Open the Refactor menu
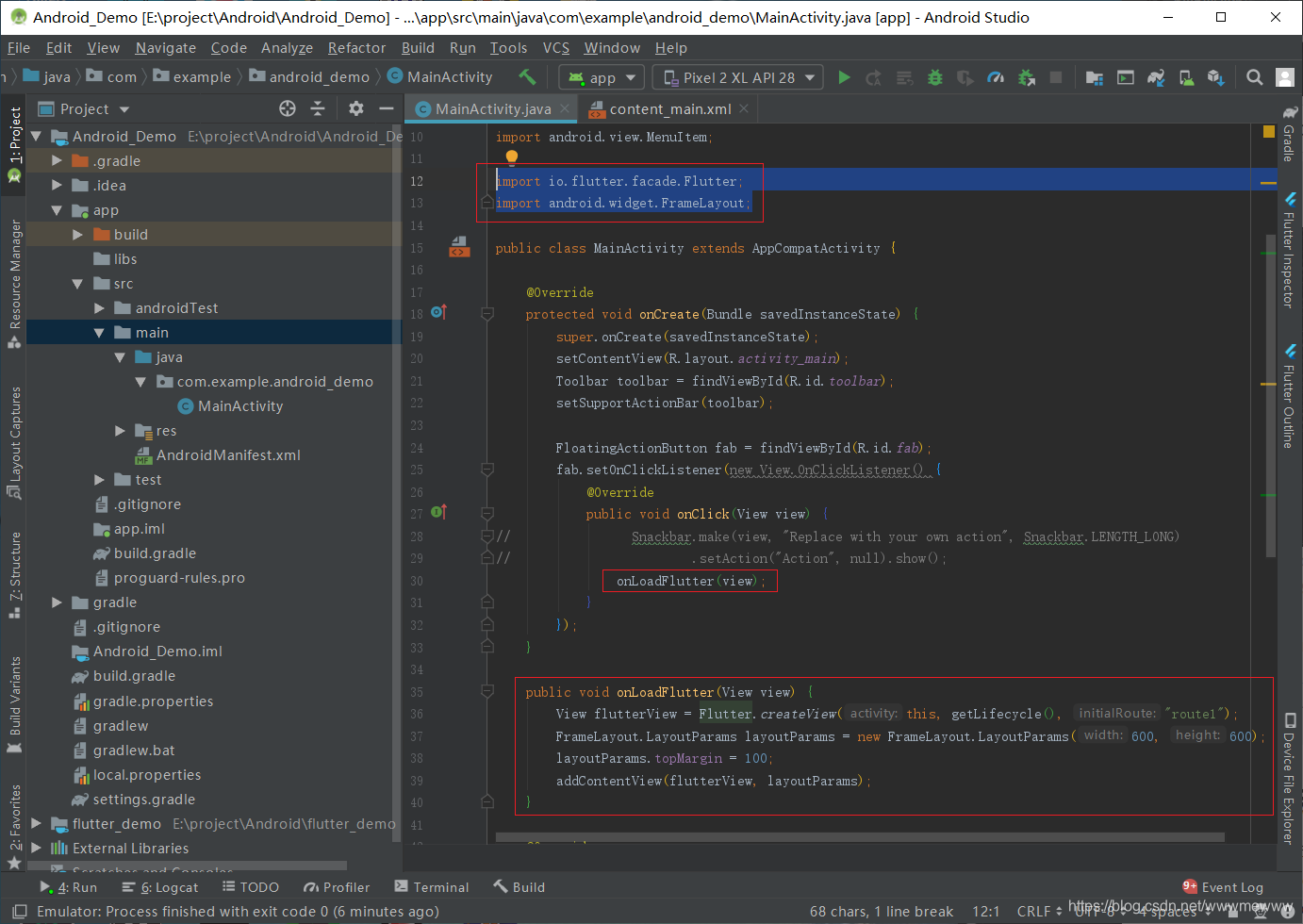The height and width of the screenshot is (924, 1303). (x=356, y=48)
